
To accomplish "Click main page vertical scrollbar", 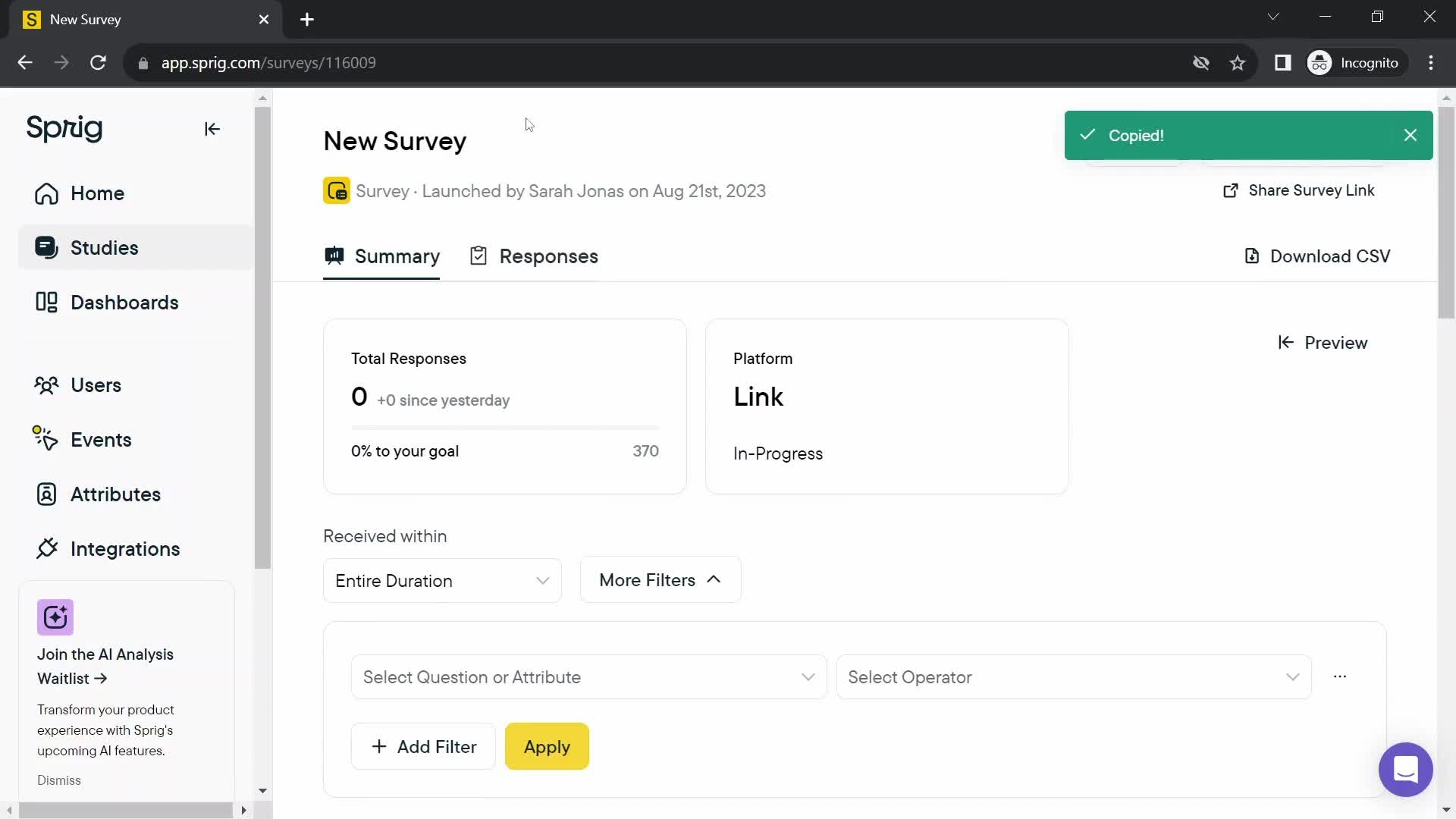I will click(x=1446, y=212).
